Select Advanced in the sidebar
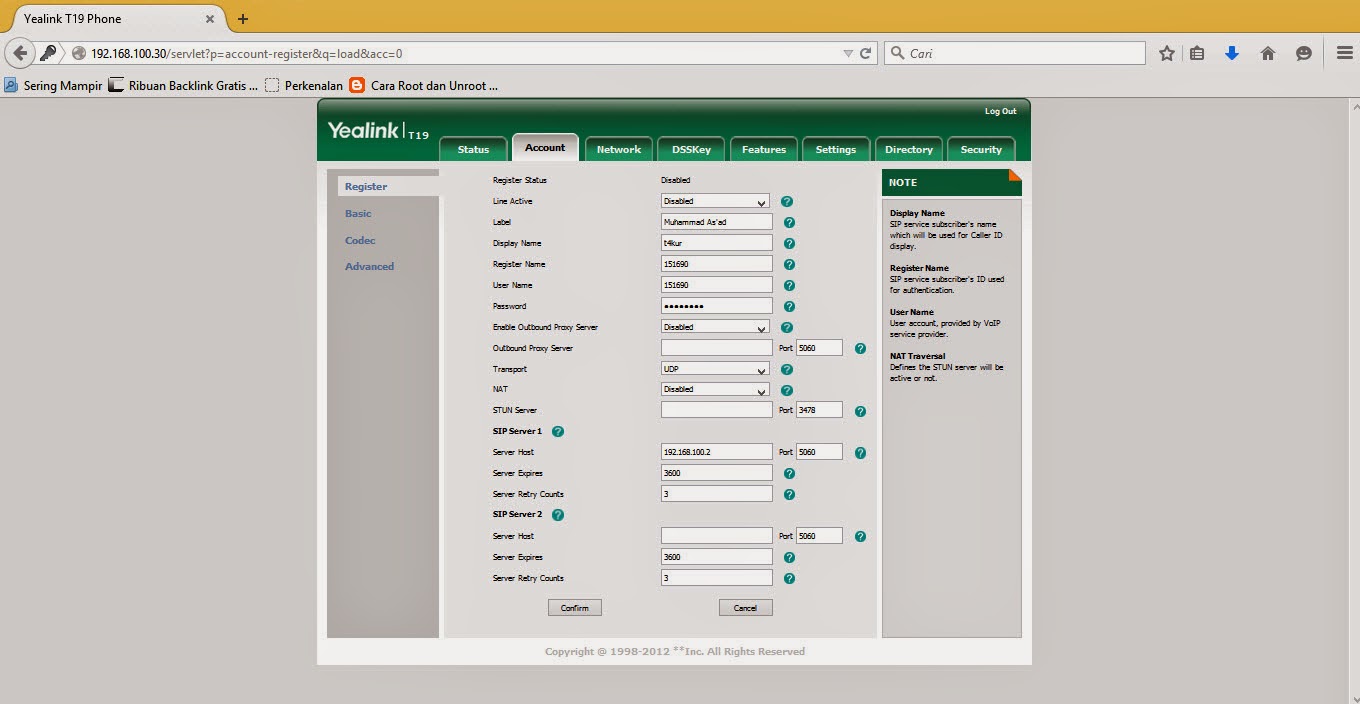Screen dimensions: 1360x704 point(369,267)
